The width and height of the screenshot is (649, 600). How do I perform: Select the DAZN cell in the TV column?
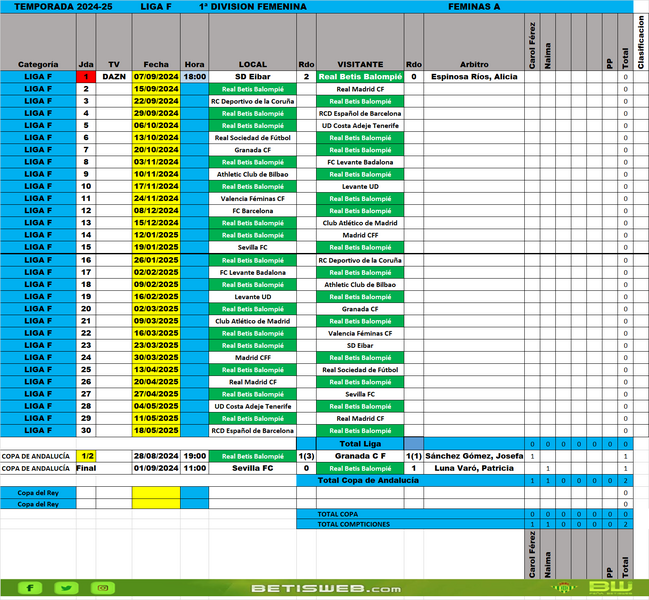114,77
